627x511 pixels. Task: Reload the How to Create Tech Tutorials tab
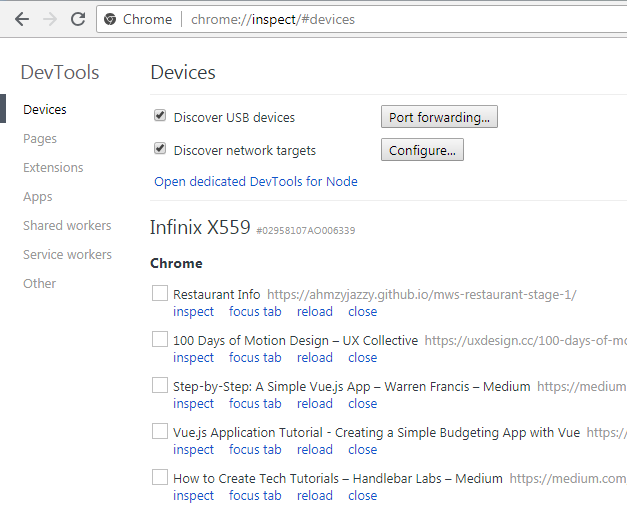pos(315,495)
